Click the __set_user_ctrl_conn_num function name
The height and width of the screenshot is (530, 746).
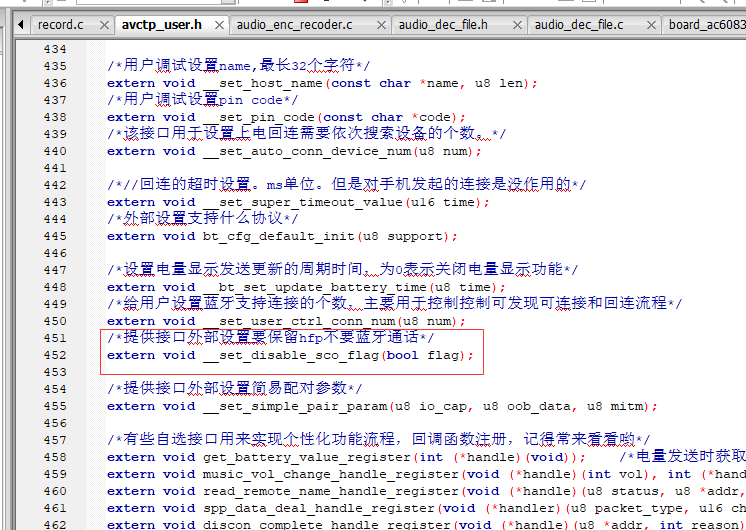tap(299, 322)
